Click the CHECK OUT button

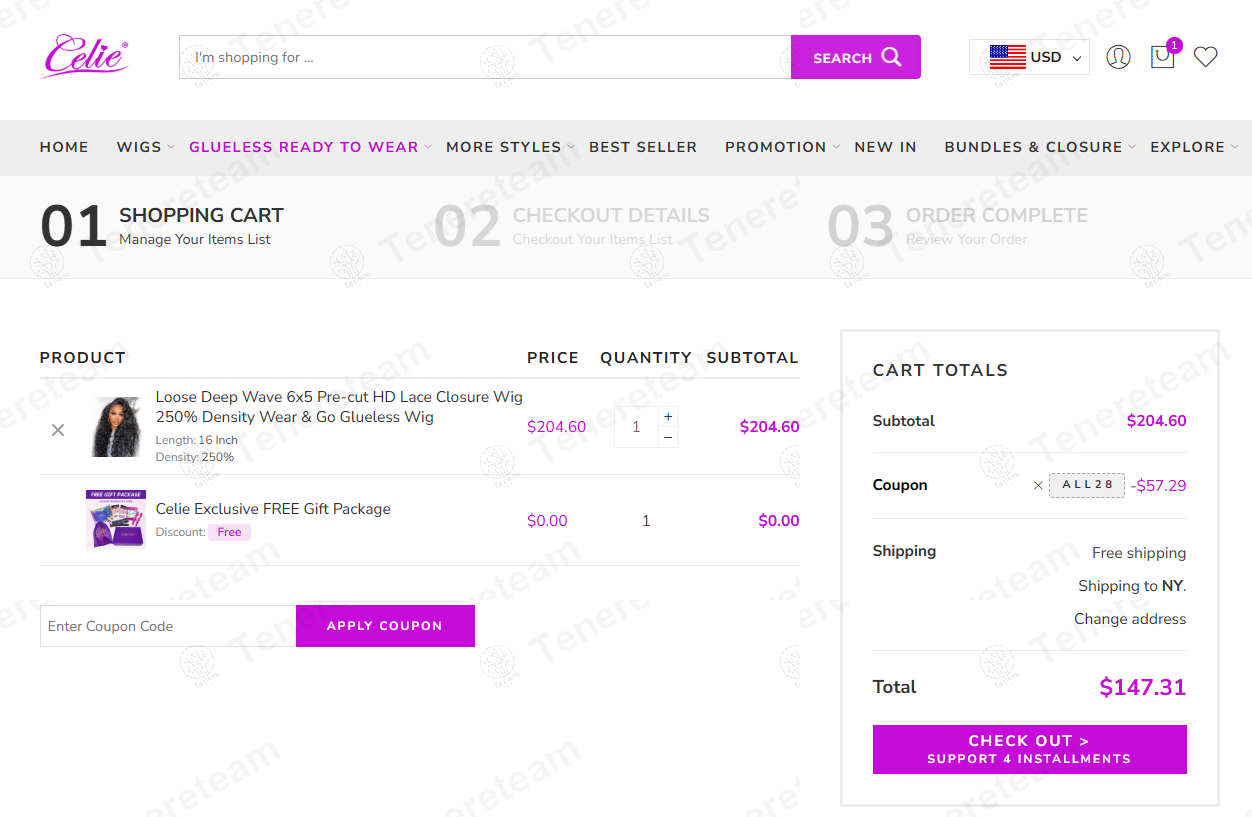click(x=1029, y=749)
